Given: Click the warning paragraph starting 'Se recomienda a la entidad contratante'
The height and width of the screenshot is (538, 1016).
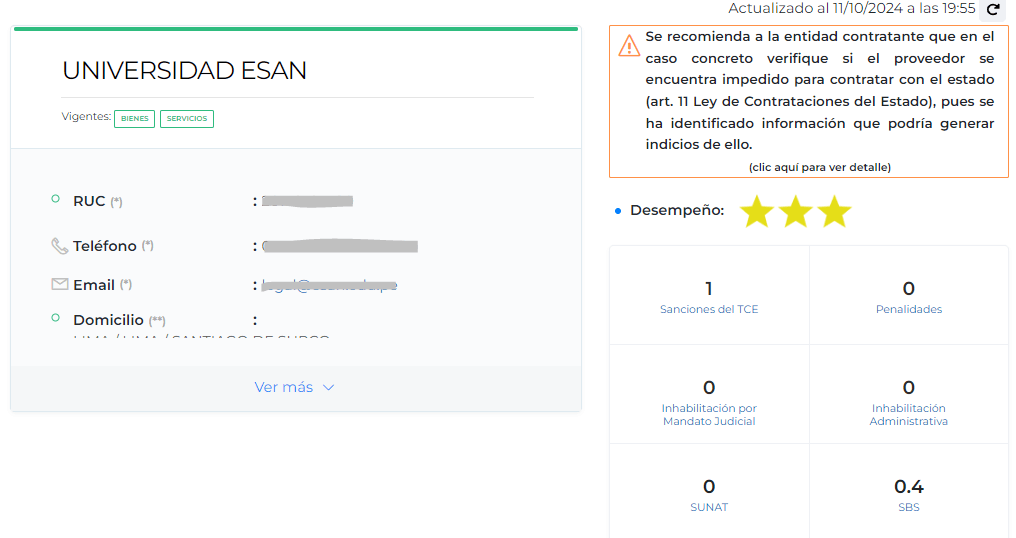Looking at the screenshot, I should 820,91.
